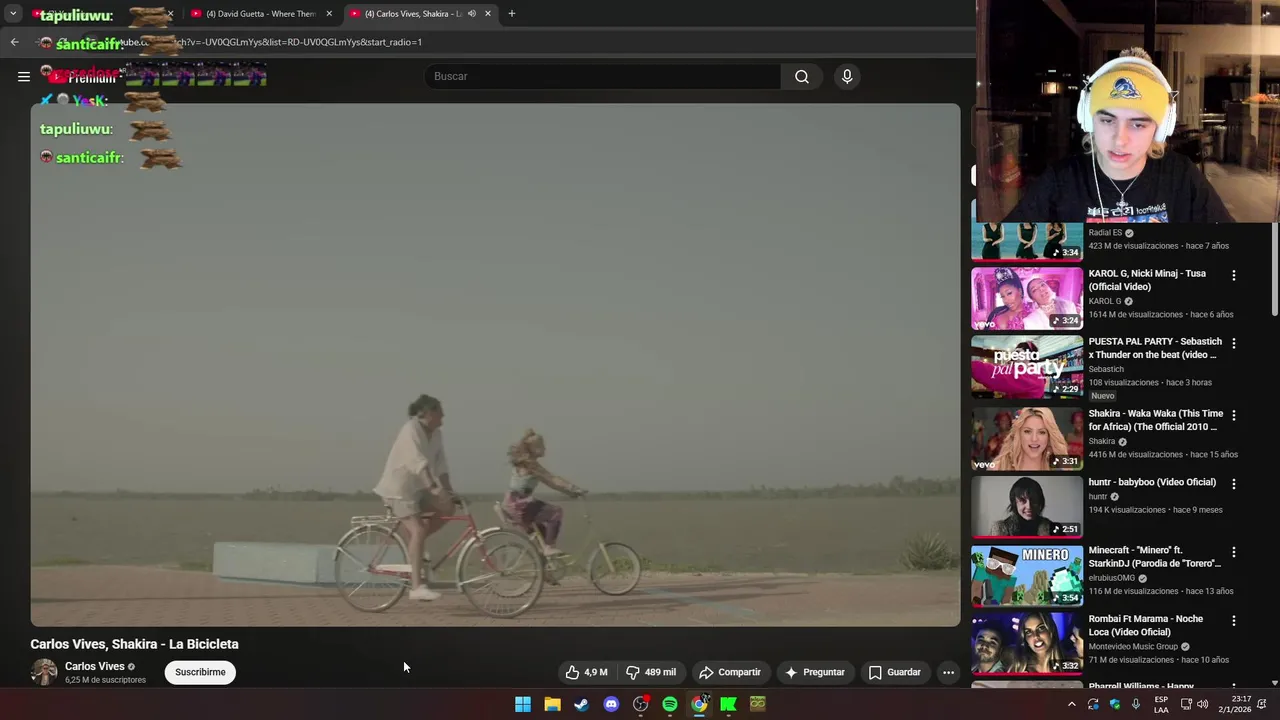Screen dimensions: 1280x720
Task: Open Carlos Vives channel name link
Action: point(95,666)
